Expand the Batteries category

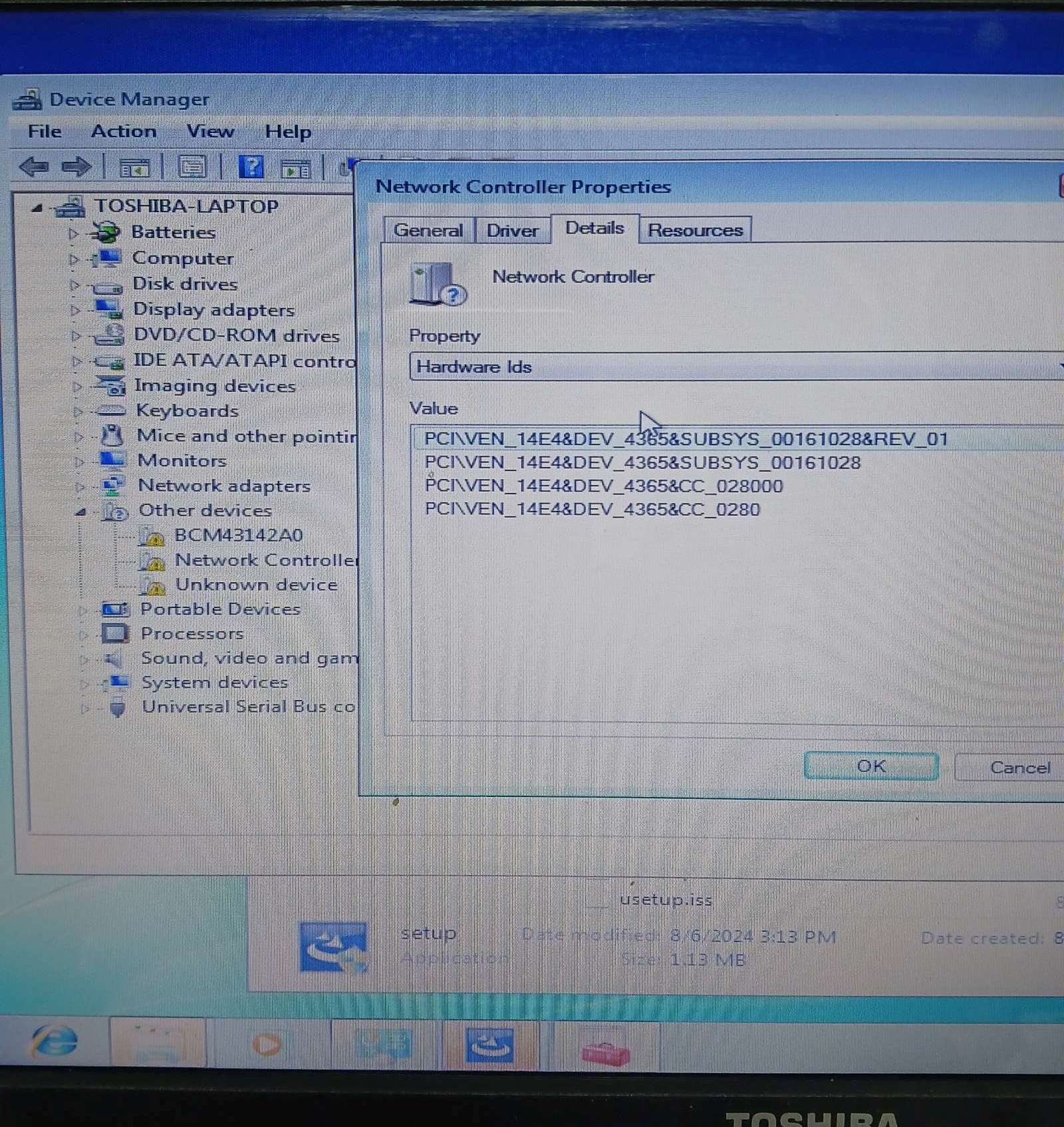coord(73,233)
